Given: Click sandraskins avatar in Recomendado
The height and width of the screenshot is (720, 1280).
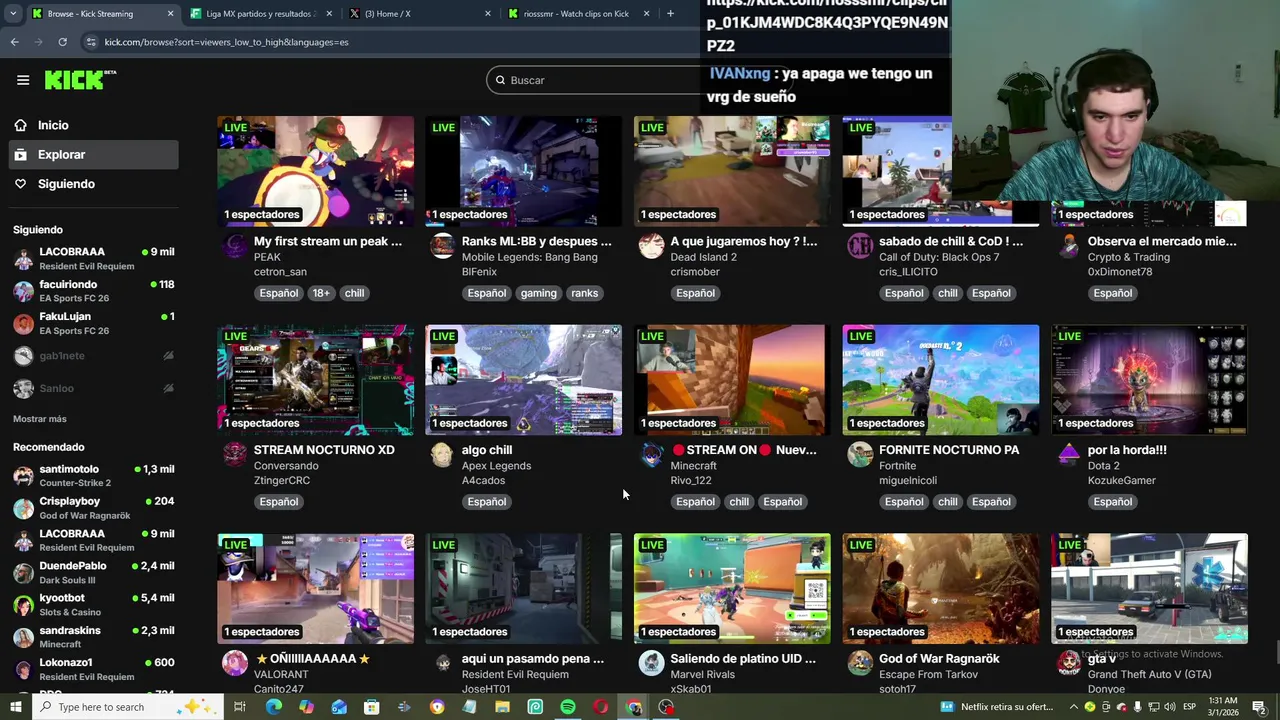Looking at the screenshot, I should pyautogui.click(x=23, y=638).
